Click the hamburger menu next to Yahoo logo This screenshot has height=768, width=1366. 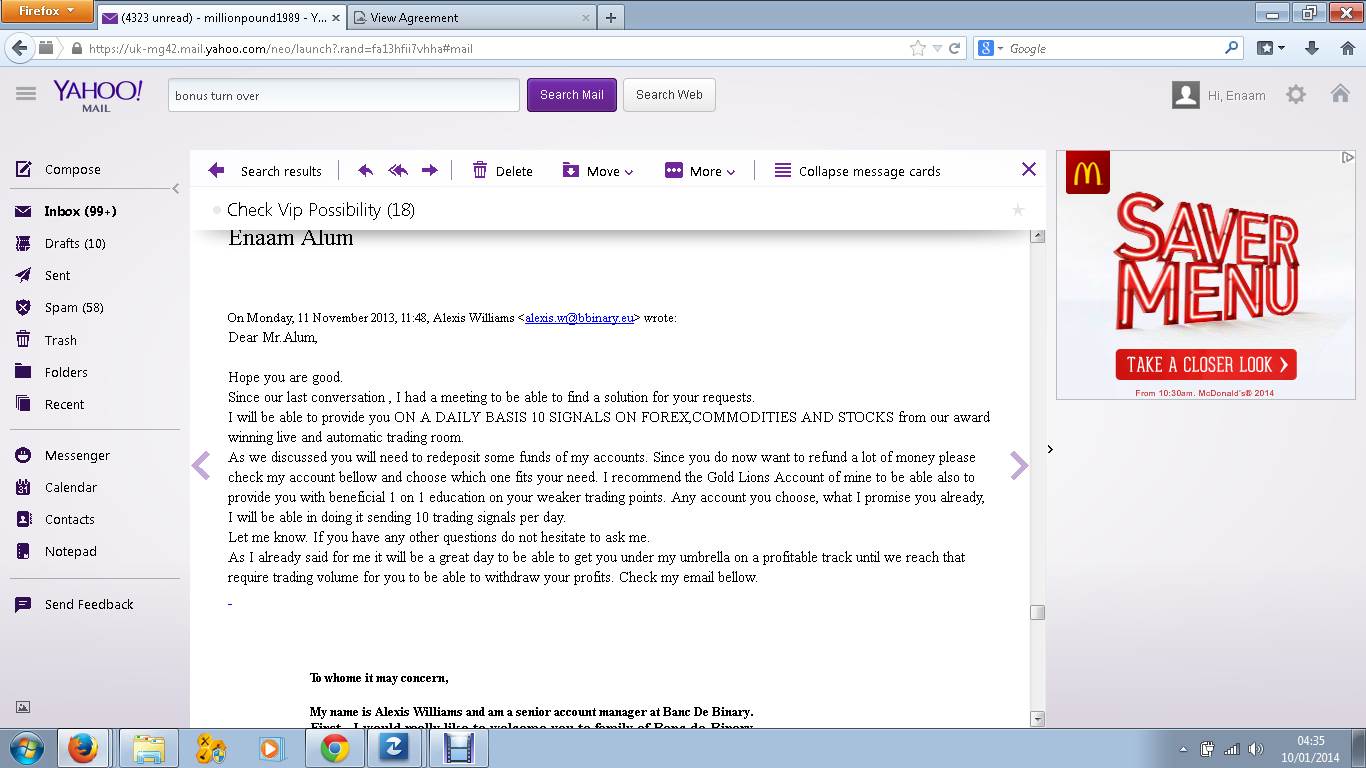(26, 94)
